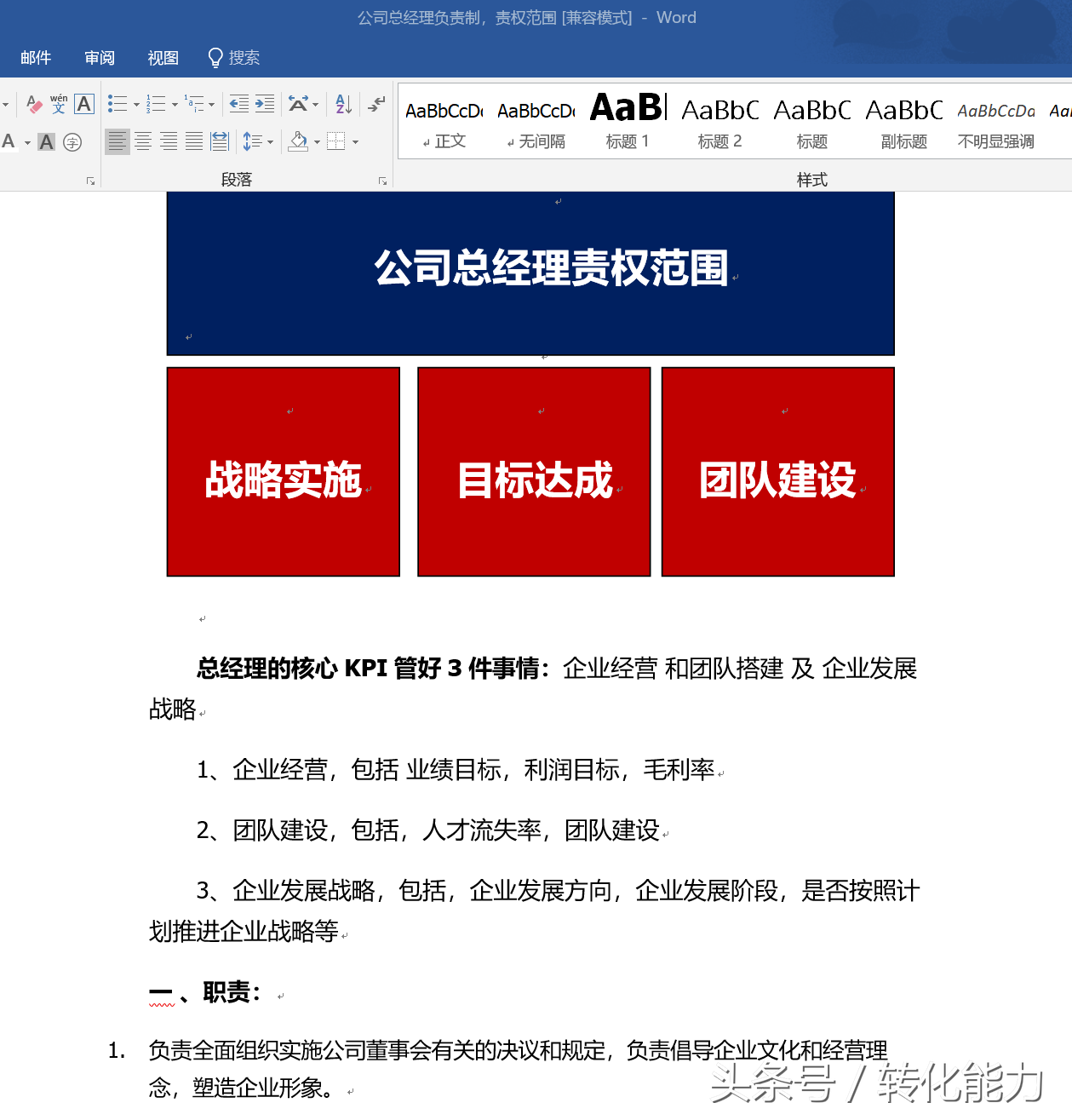Viewport: 1072px width, 1120px height.
Task: Select the enclose characters icon
Action: point(73,141)
